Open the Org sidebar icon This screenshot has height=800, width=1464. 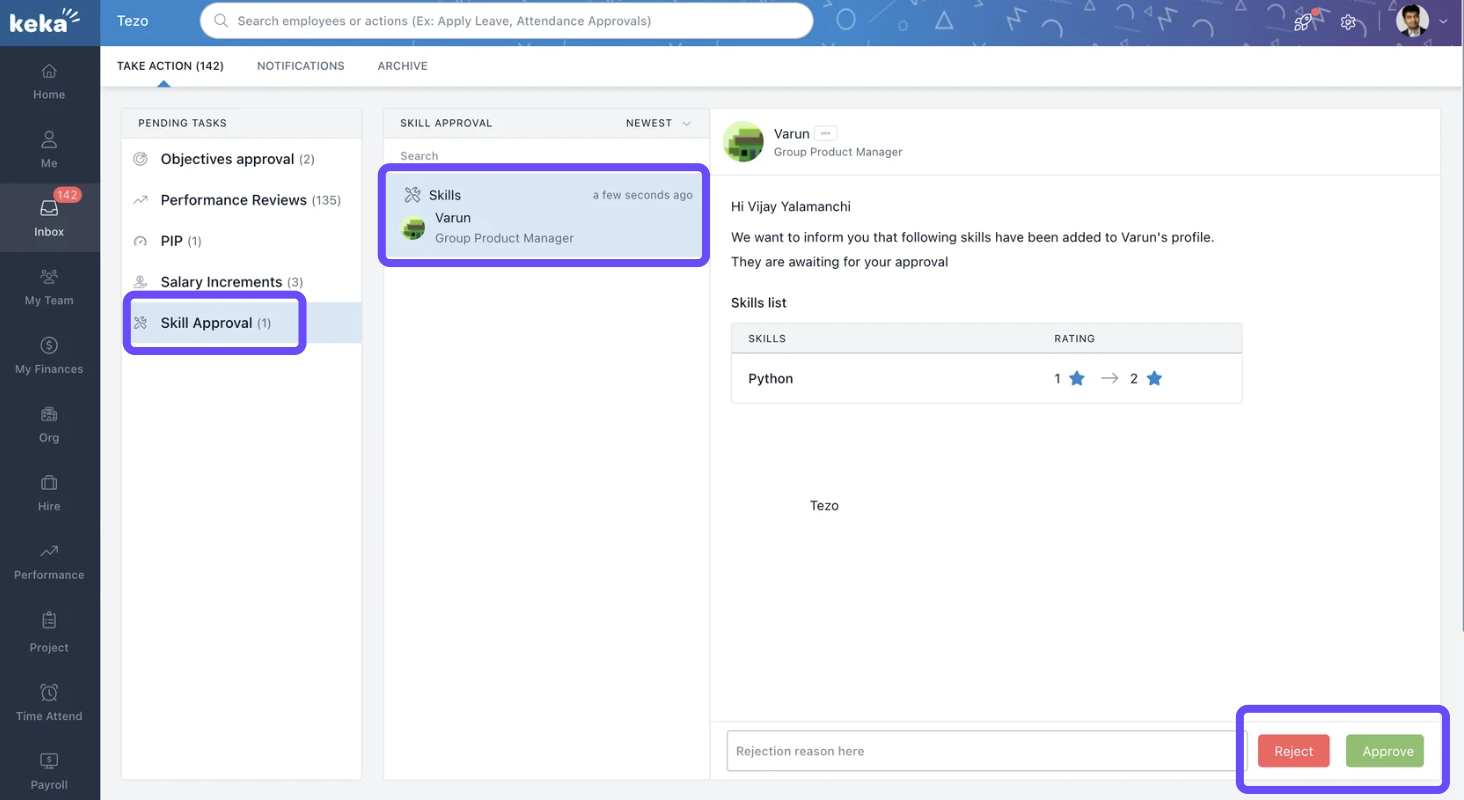tap(49, 424)
